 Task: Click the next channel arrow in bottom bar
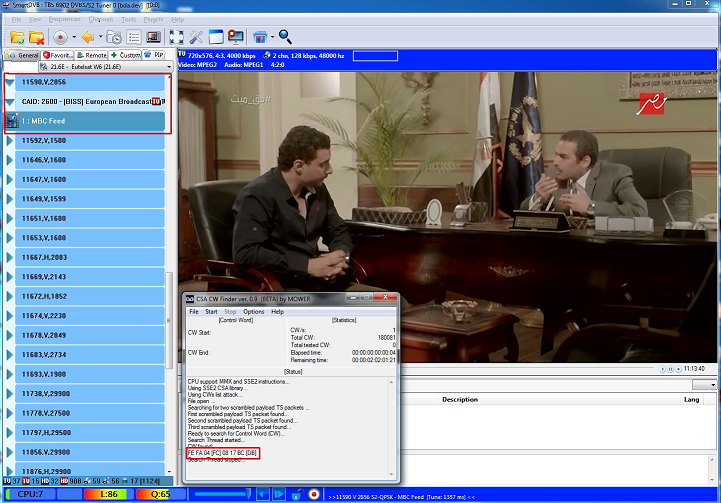coord(279,494)
